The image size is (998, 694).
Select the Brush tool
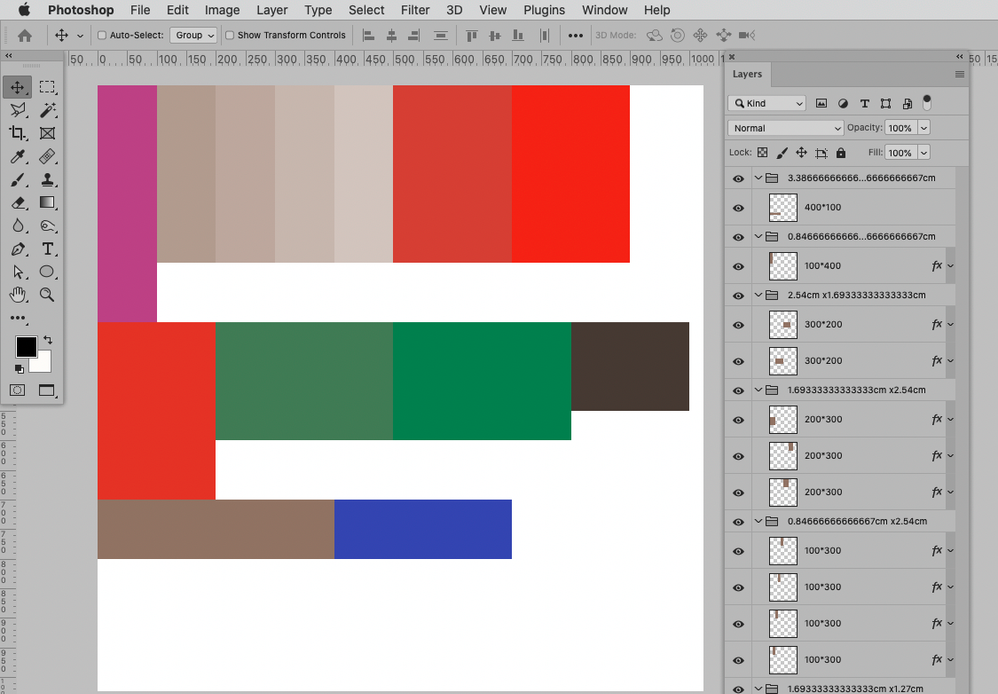coord(17,179)
